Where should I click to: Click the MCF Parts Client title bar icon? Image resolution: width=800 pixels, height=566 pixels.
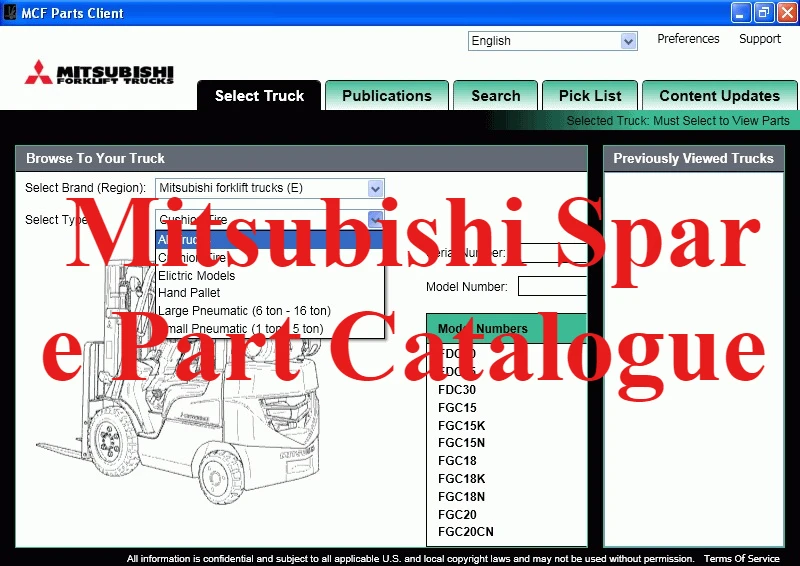(9, 12)
